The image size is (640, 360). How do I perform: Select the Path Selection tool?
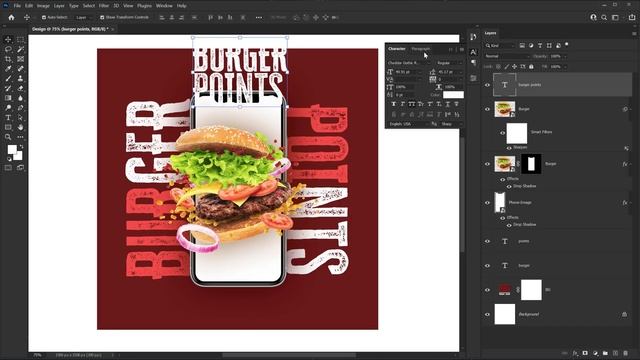[20, 118]
